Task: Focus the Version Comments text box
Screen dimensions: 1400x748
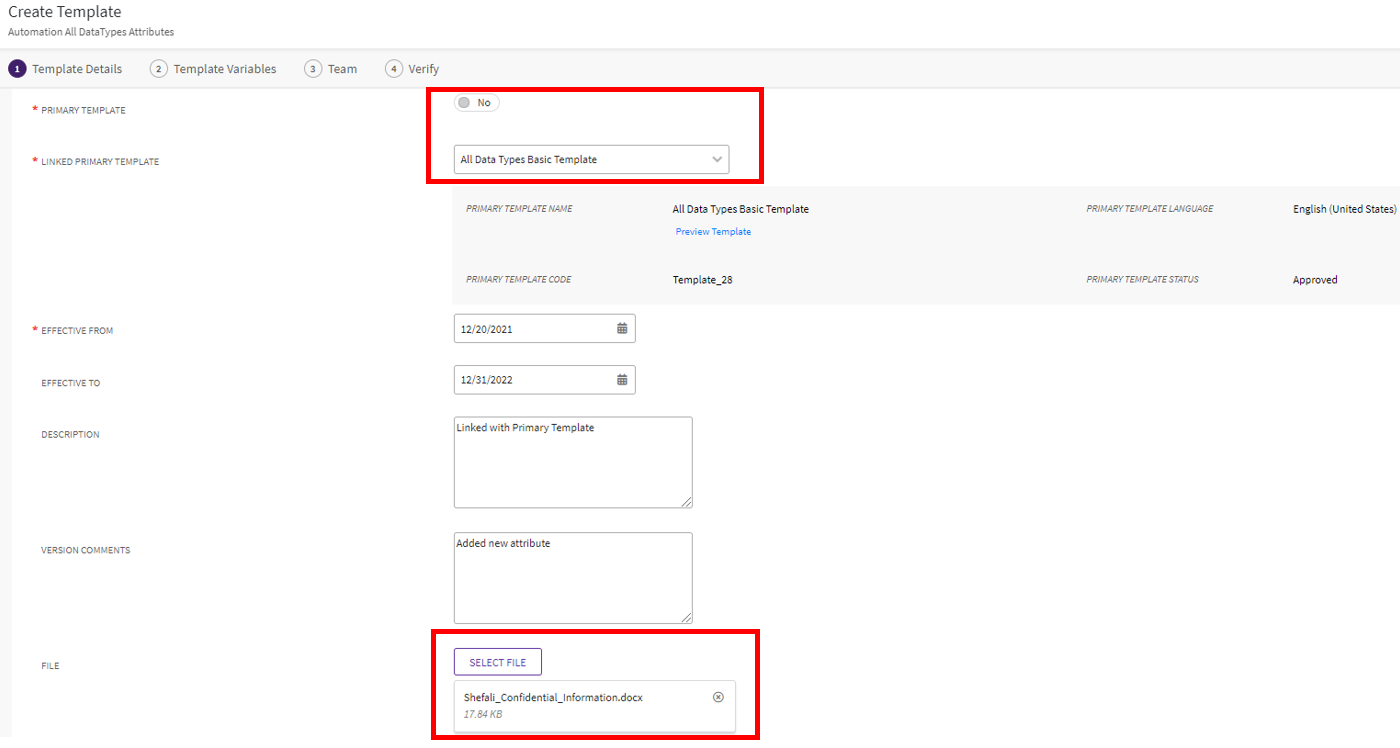Action: (x=572, y=580)
